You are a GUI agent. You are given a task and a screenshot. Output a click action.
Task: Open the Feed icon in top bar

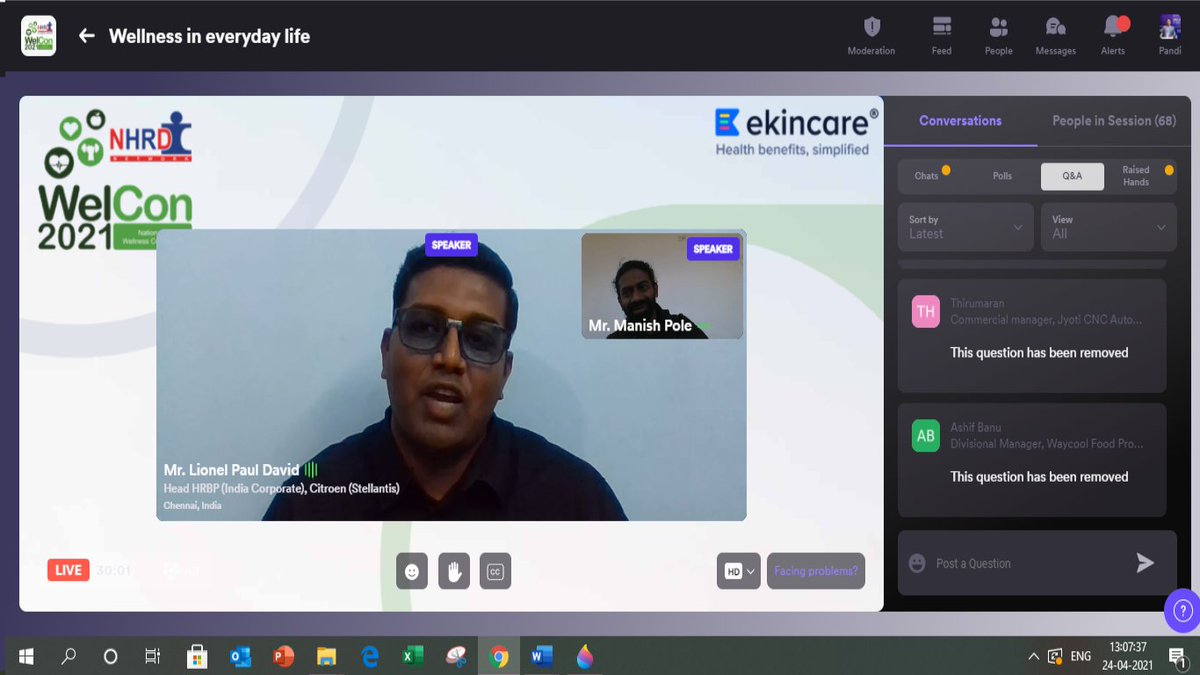pyautogui.click(x=941, y=35)
